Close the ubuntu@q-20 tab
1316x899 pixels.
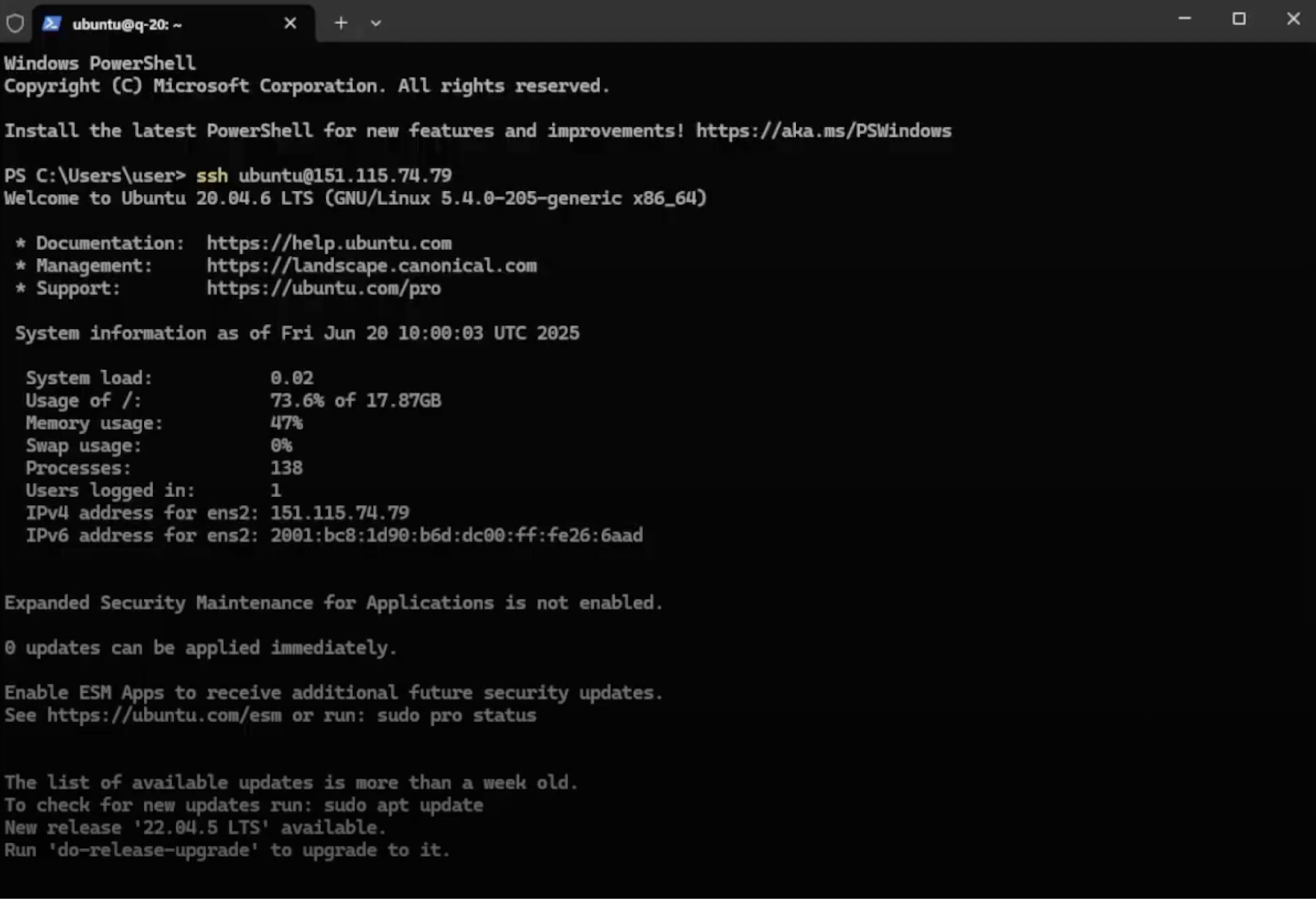pos(290,23)
